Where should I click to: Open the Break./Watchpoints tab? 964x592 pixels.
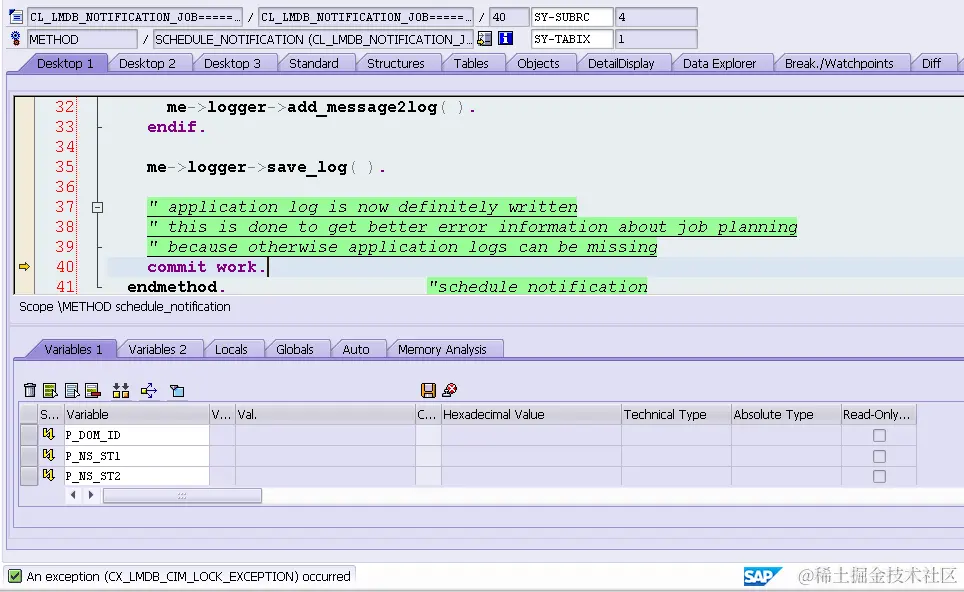click(839, 63)
